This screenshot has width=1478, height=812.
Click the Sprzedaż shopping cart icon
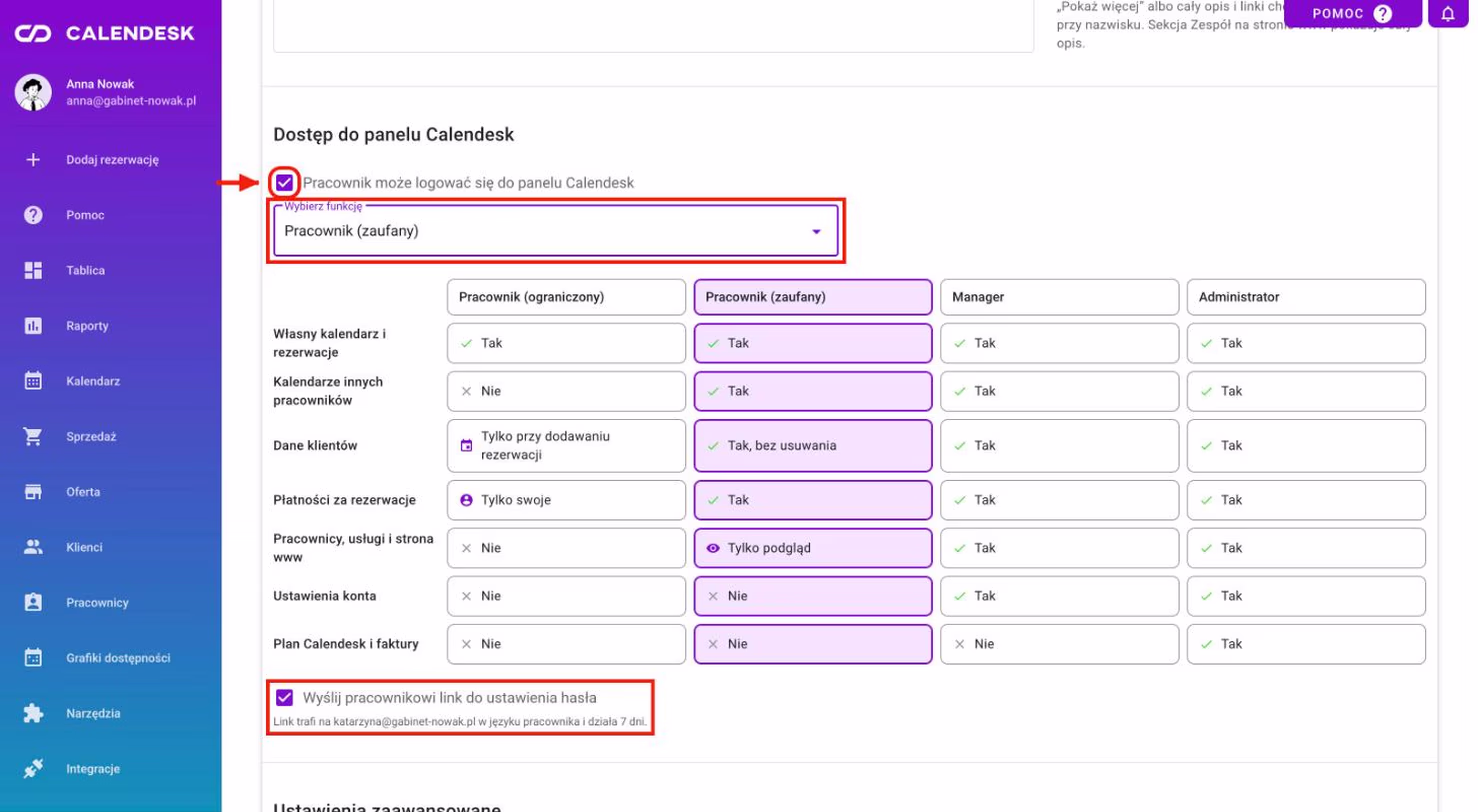click(x=33, y=436)
